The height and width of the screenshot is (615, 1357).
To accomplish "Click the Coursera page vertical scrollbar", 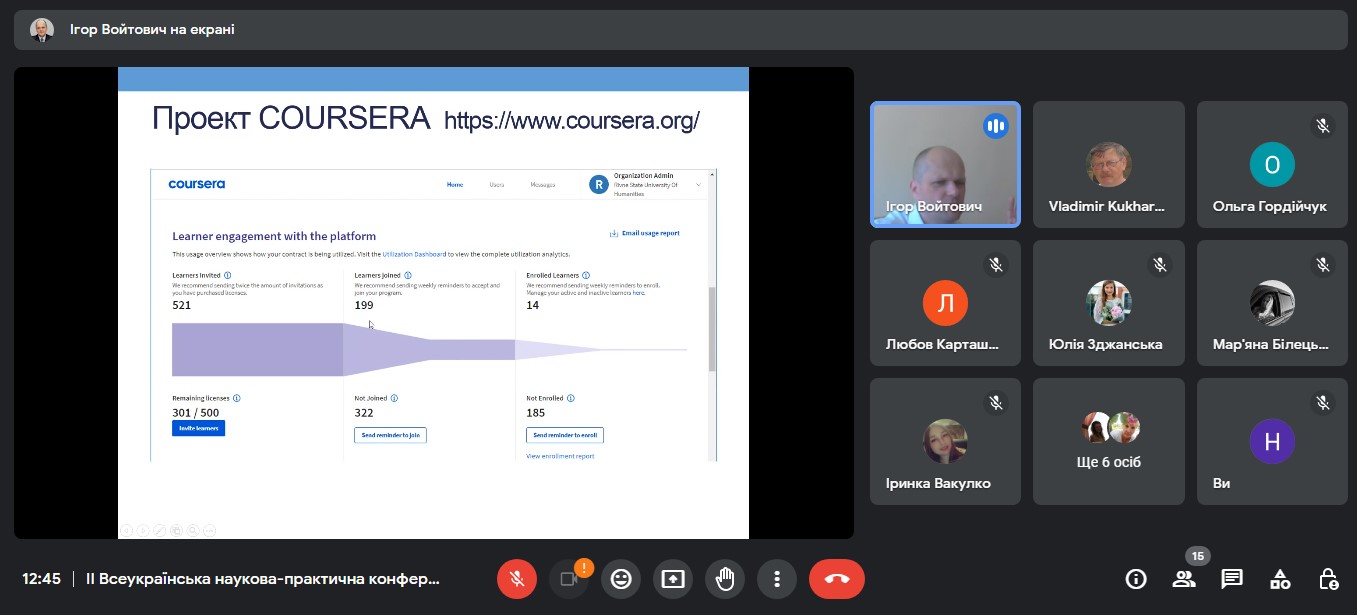I will (712, 330).
